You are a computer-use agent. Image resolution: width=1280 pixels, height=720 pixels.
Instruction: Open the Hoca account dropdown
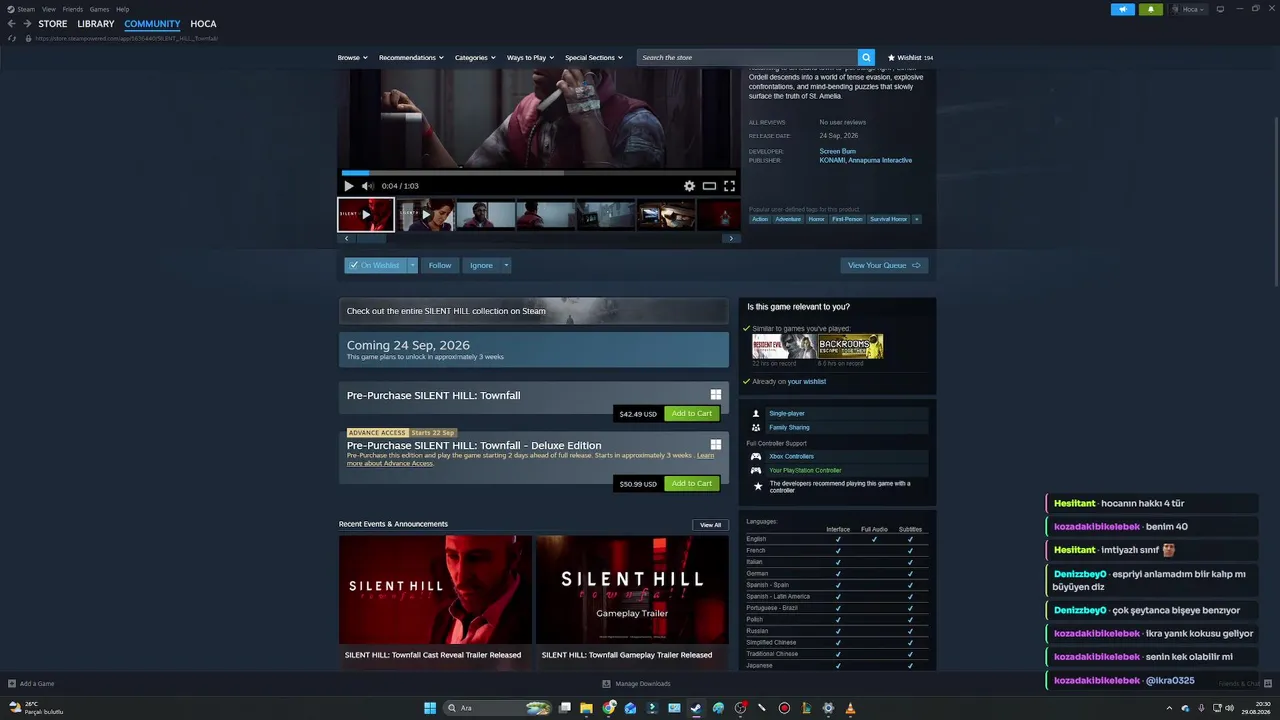pyautogui.click(x=1188, y=9)
